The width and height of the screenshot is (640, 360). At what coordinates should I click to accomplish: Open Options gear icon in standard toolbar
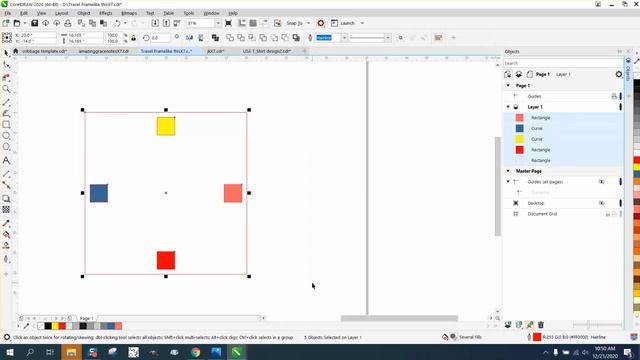click(x=321, y=23)
